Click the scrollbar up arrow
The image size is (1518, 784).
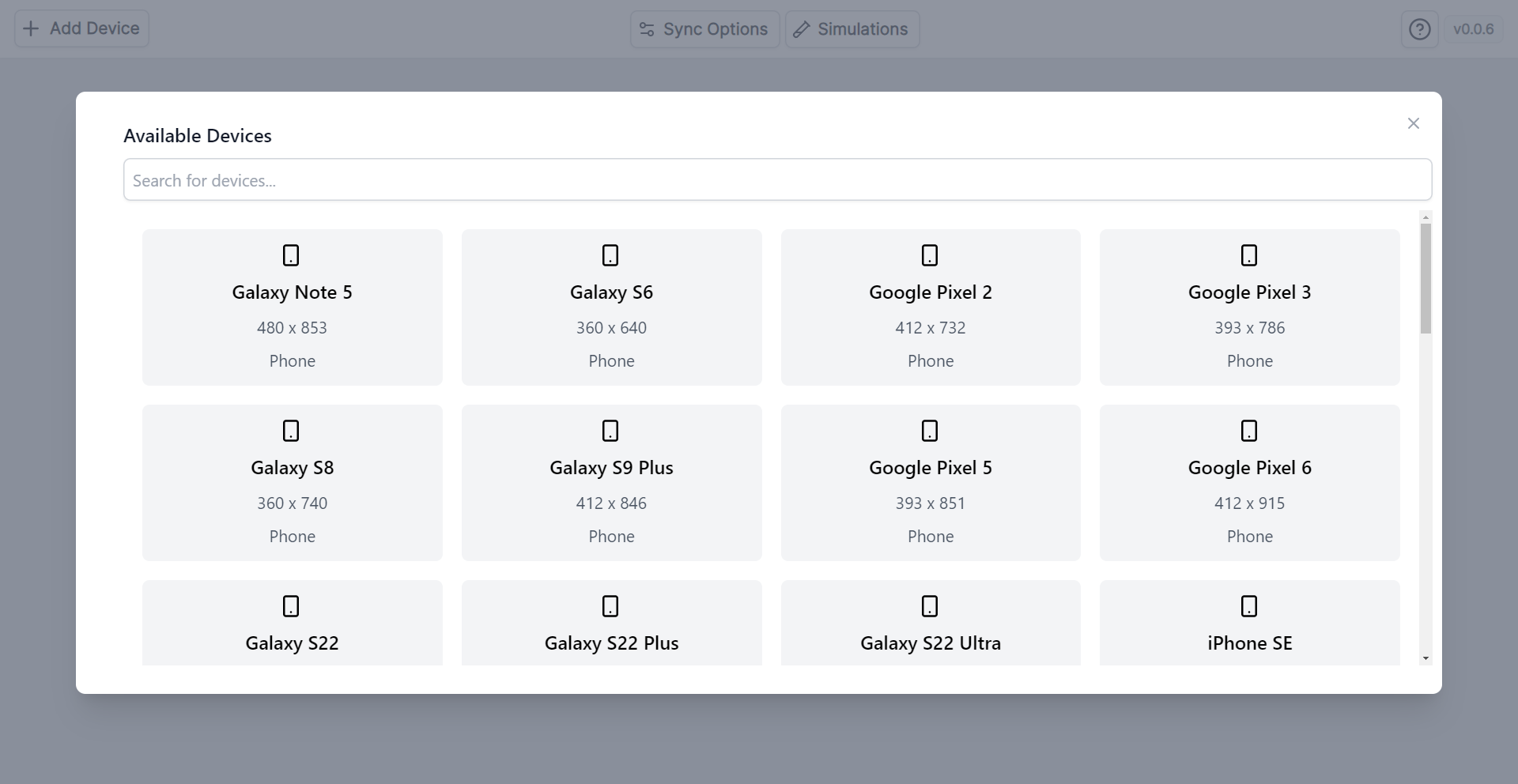(x=1425, y=217)
